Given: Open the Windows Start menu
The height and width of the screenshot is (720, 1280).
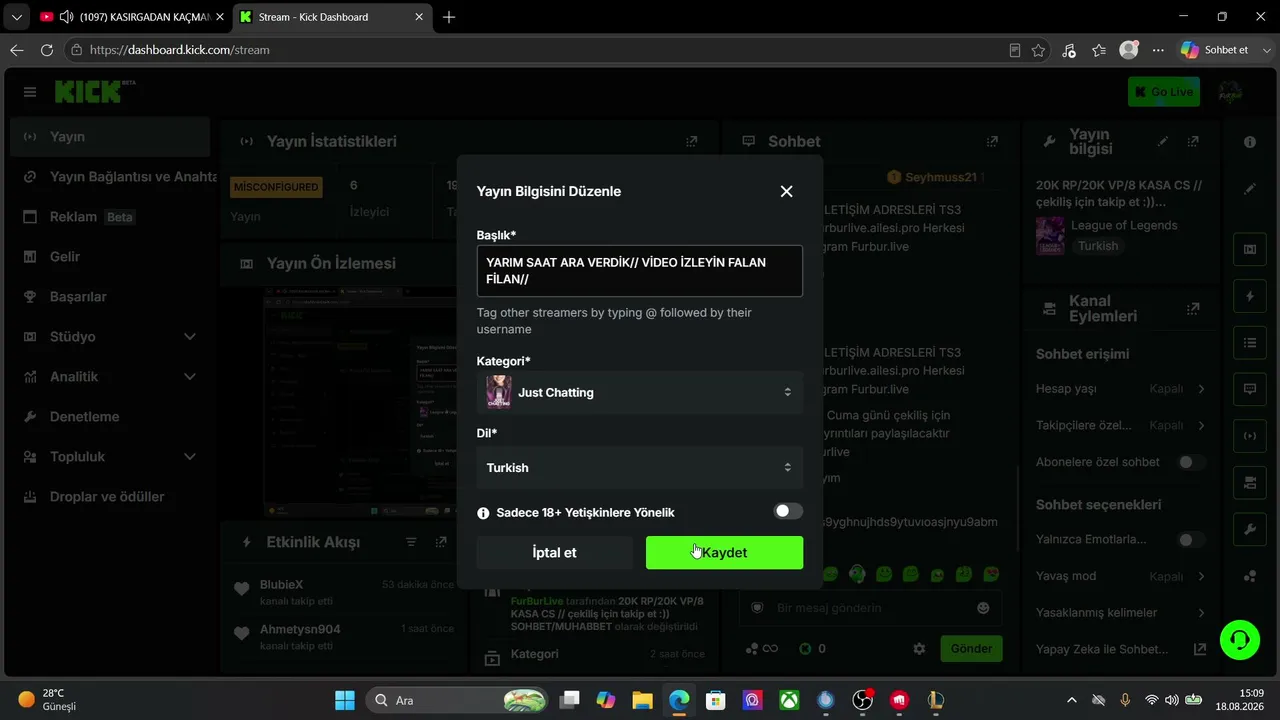Looking at the screenshot, I should 344,700.
